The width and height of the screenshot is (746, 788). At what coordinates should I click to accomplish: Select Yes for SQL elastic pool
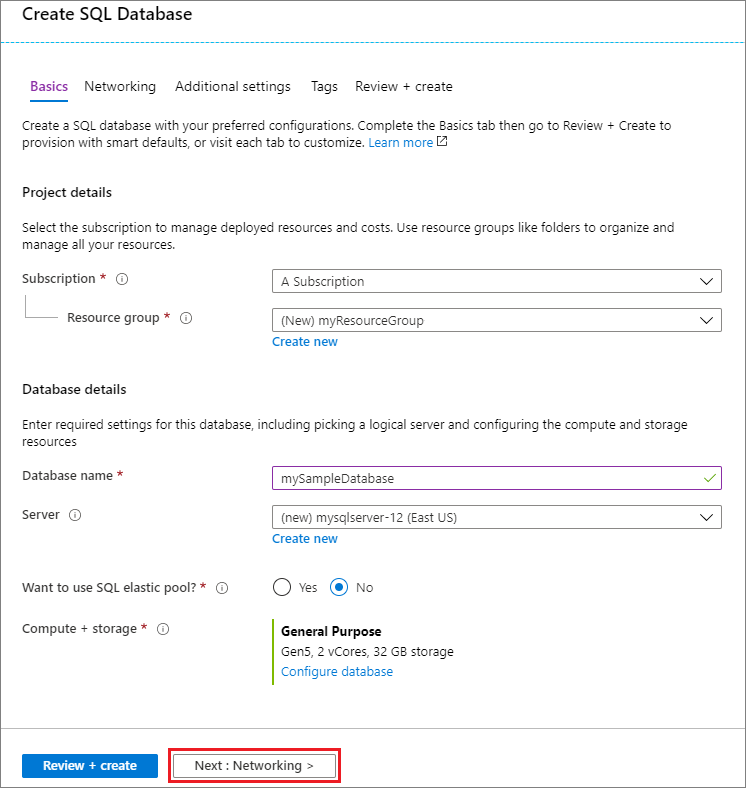point(282,587)
